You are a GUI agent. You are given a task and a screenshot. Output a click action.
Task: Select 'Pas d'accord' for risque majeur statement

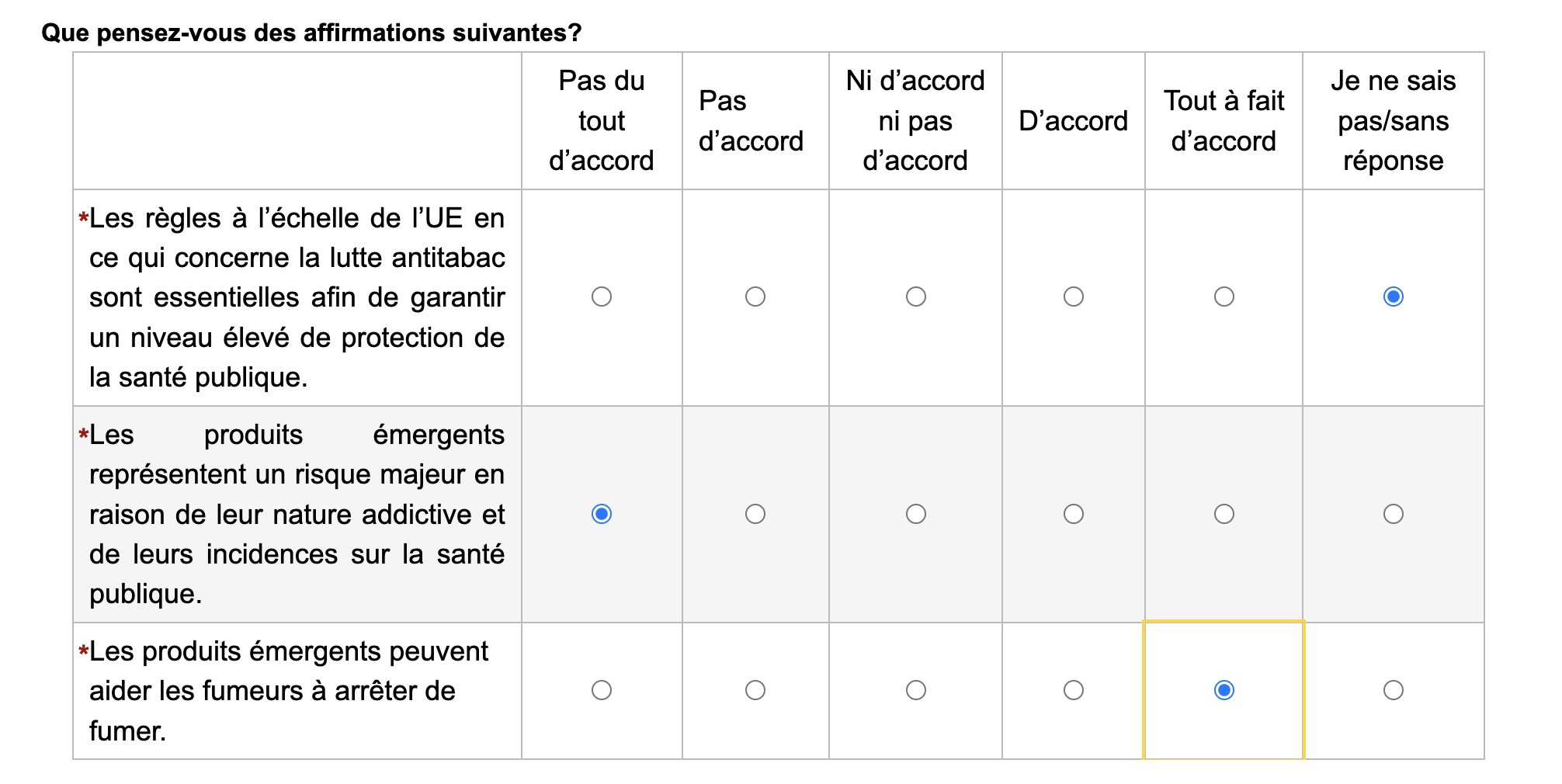755,514
